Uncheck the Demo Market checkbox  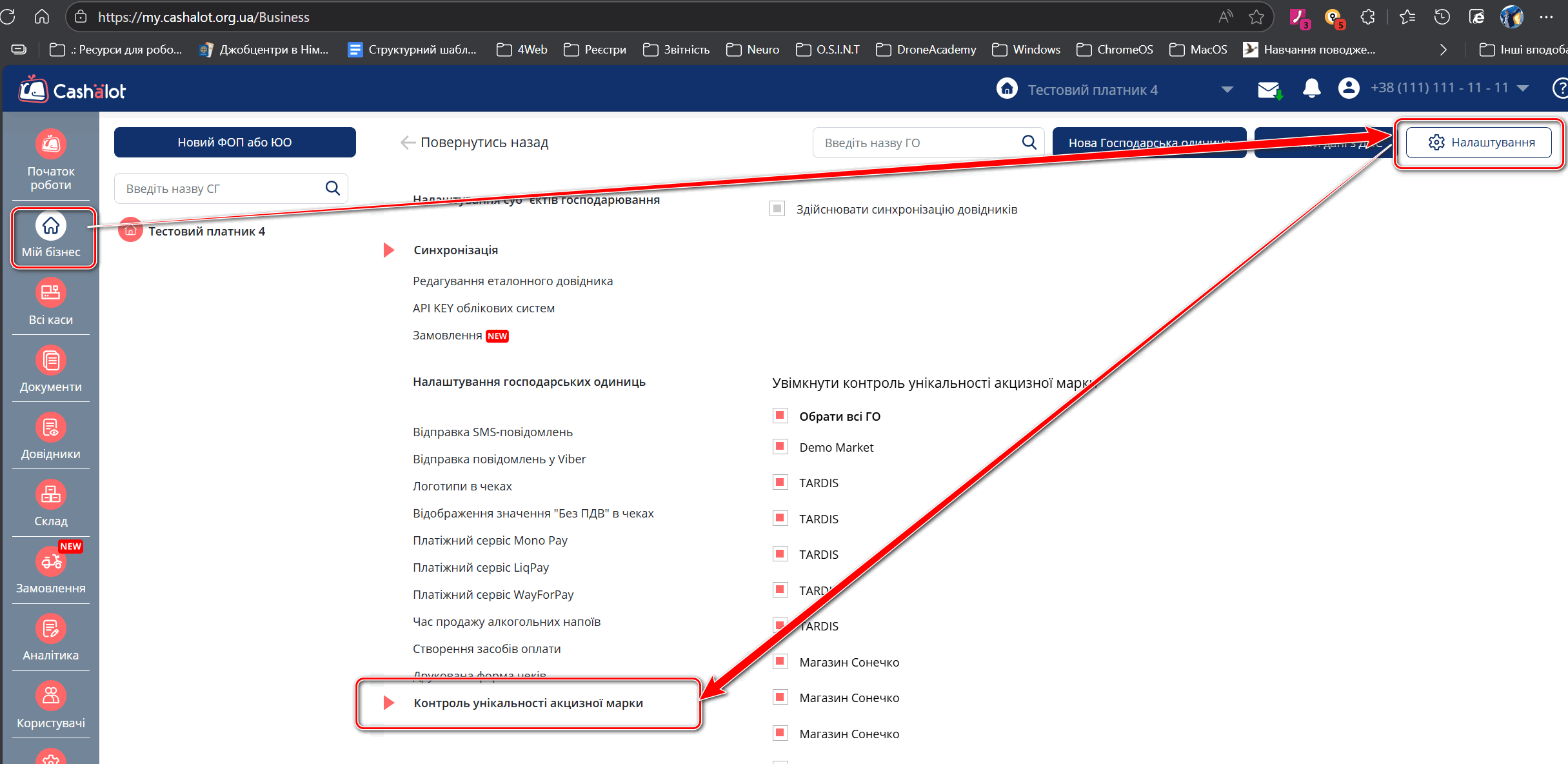pyautogui.click(x=780, y=447)
